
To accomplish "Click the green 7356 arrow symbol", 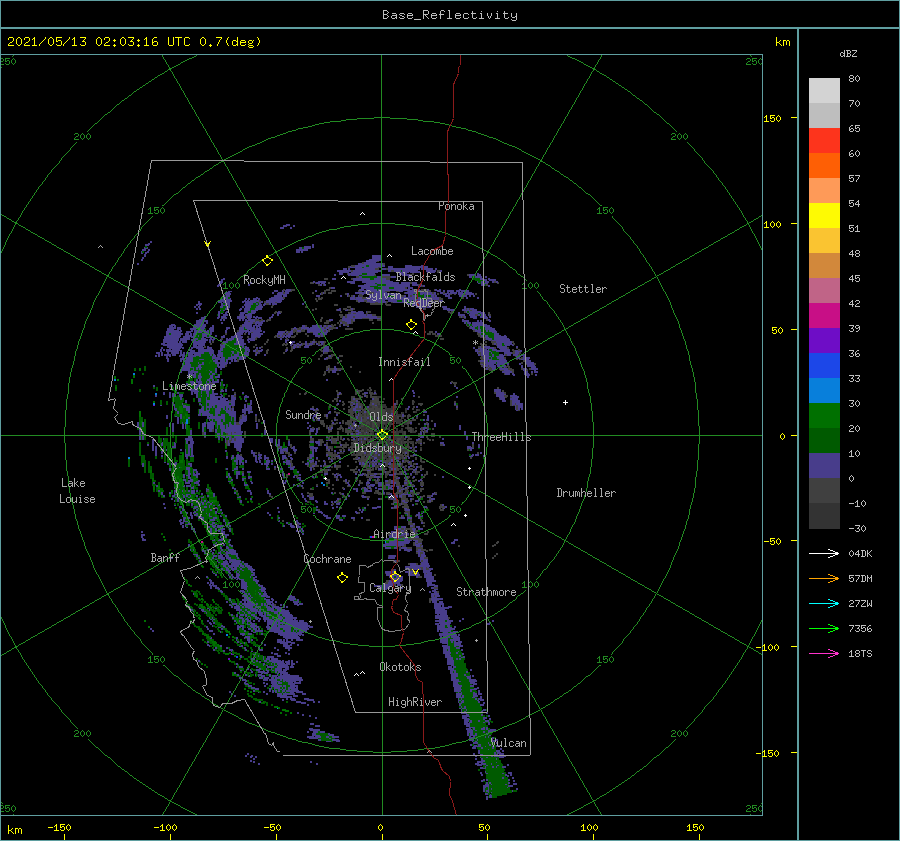I will [x=824, y=629].
